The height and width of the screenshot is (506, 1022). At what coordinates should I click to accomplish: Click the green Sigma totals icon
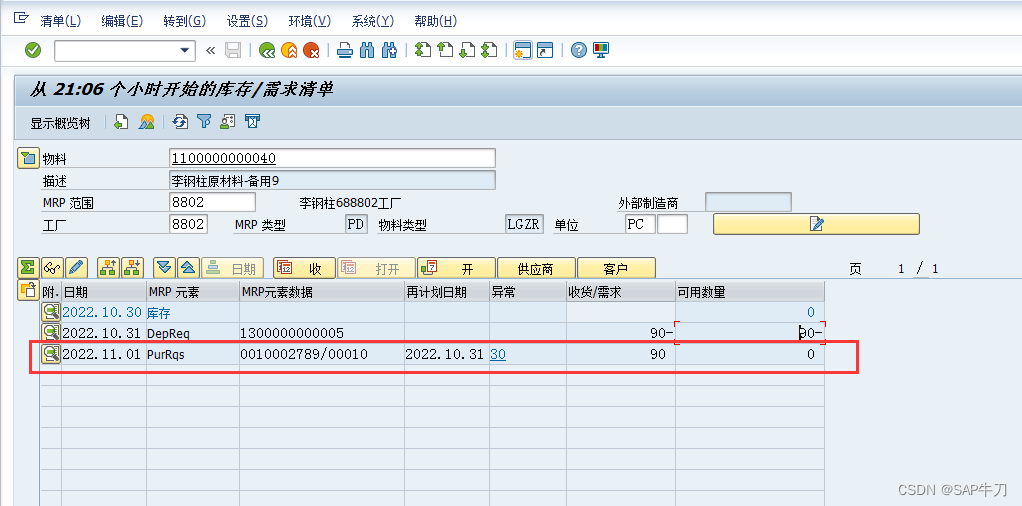tap(28, 268)
